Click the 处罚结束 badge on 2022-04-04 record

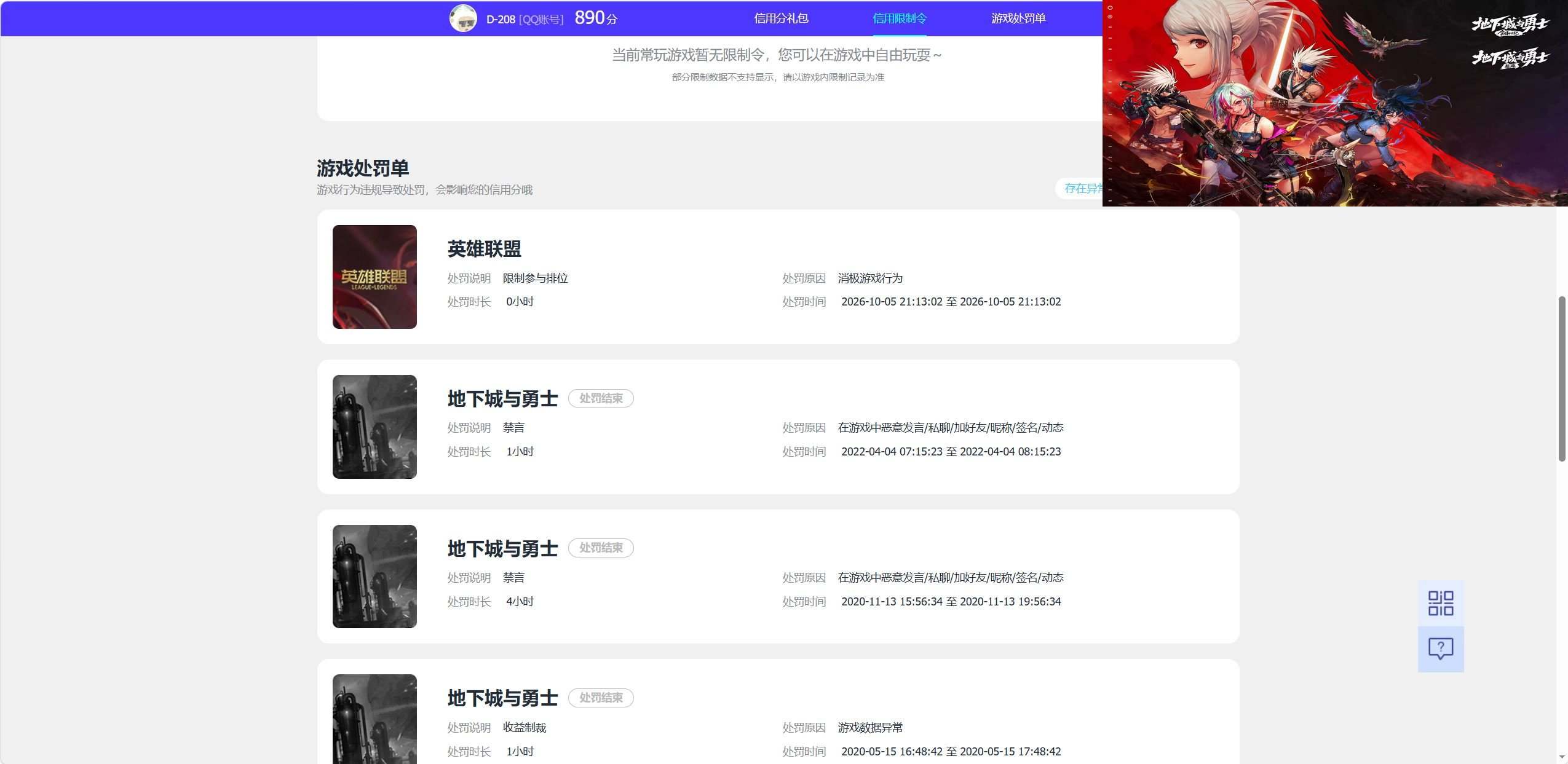click(601, 398)
